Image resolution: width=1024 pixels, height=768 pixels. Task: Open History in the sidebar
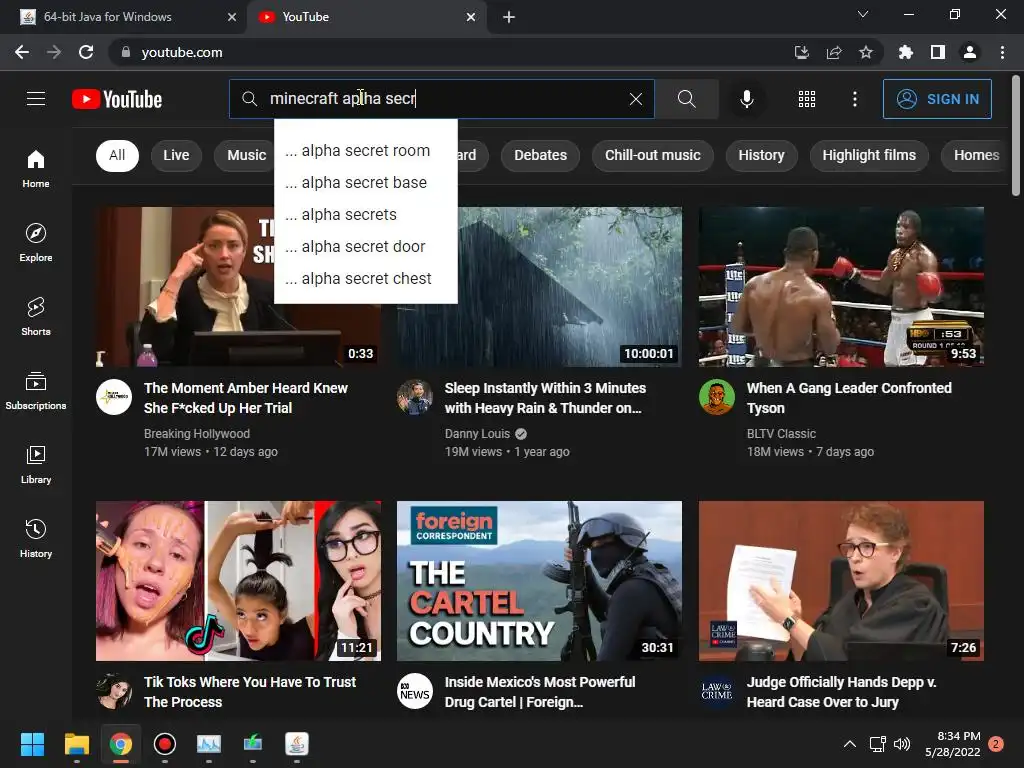(x=36, y=539)
